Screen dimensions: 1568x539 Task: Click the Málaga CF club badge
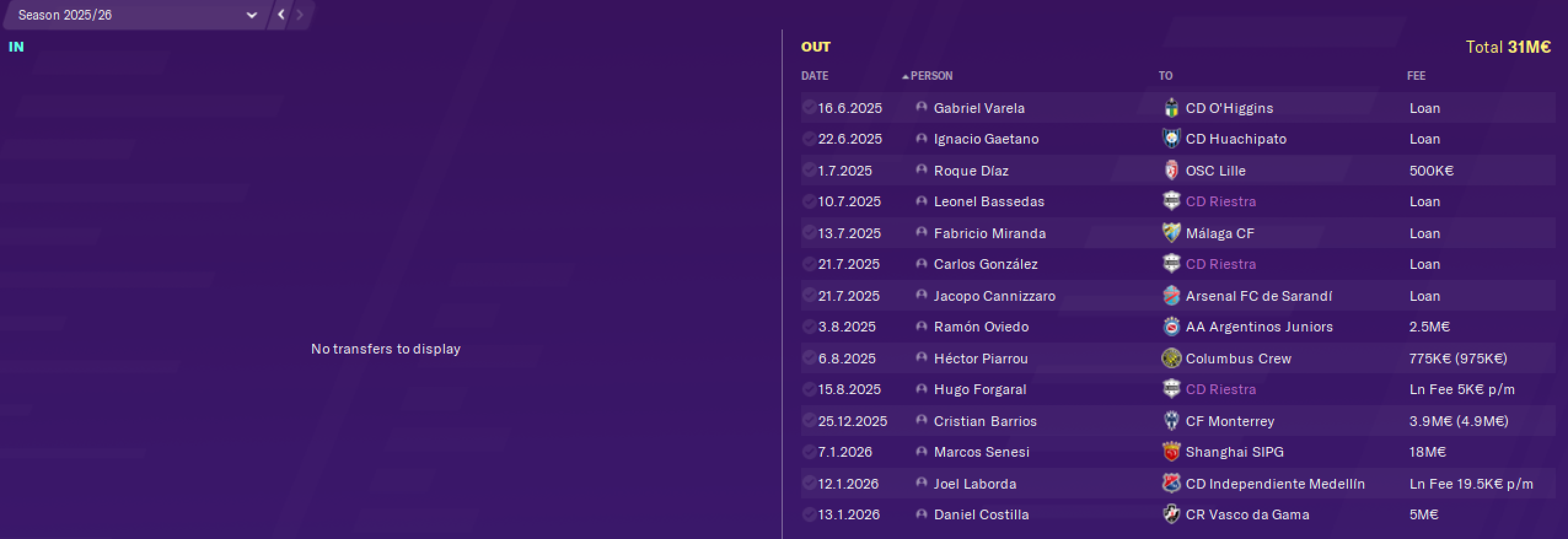(1171, 233)
